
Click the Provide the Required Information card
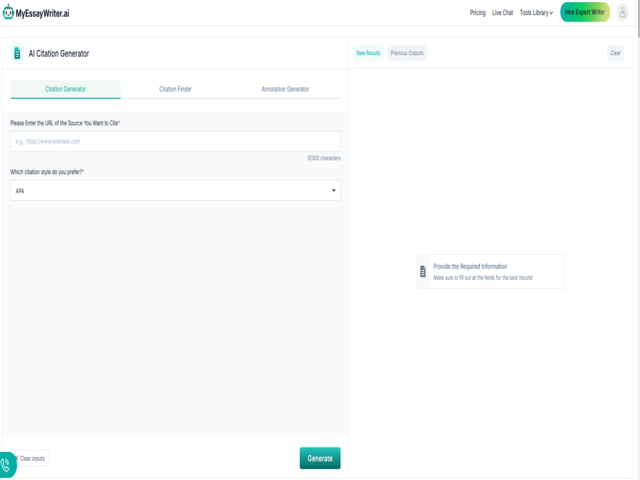coord(490,271)
